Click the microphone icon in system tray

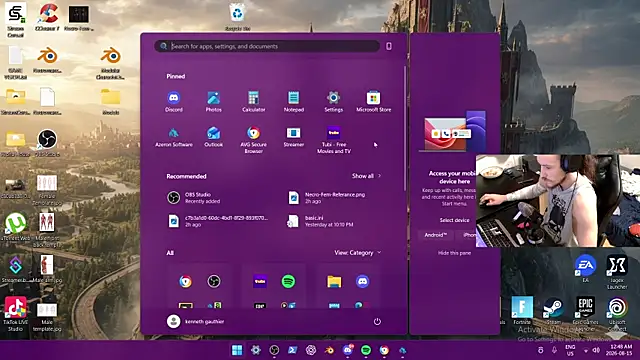pyautogui.click(x=554, y=350)
